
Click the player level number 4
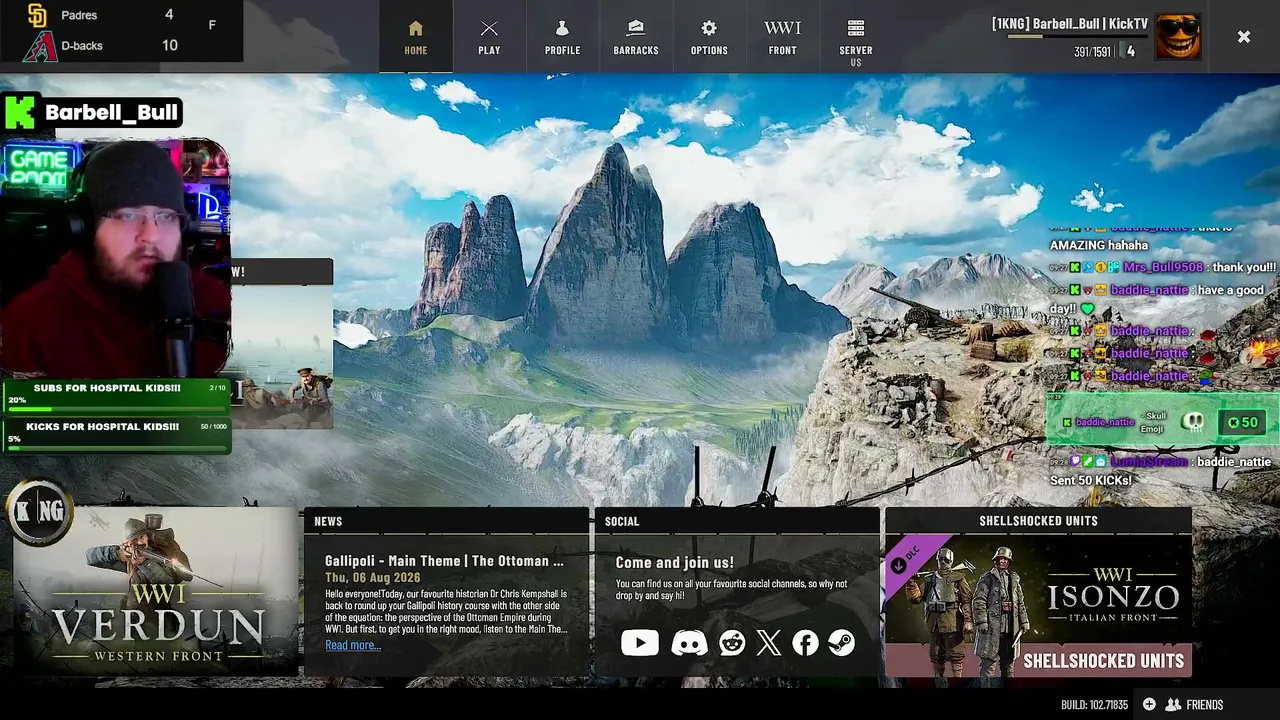coord(1131,51)
